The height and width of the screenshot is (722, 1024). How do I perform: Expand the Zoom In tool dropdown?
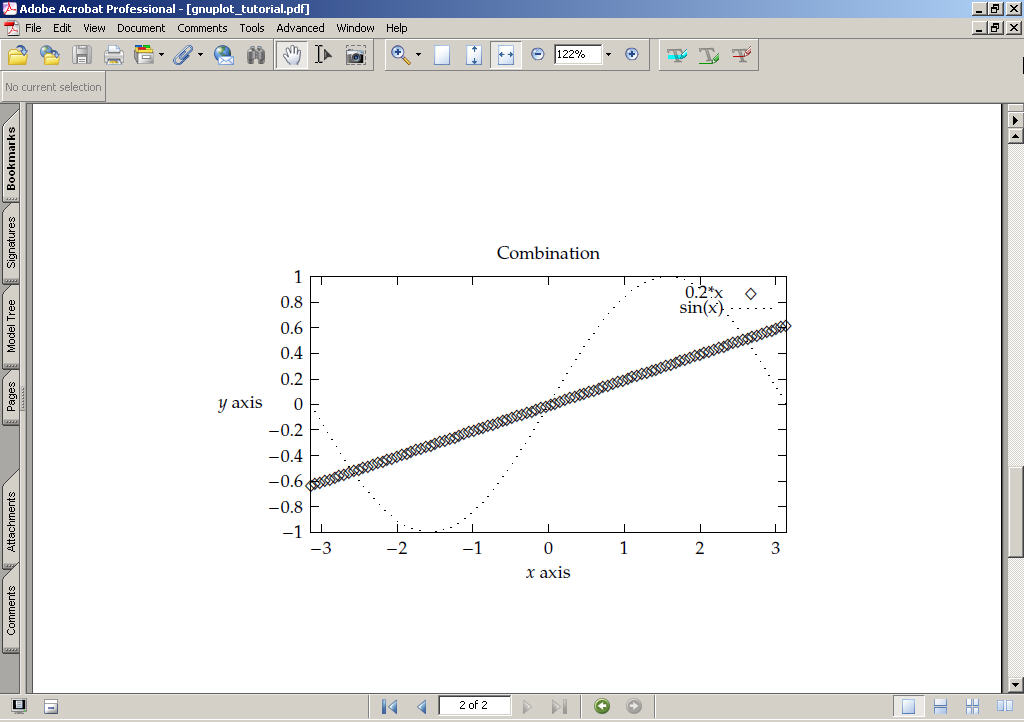click(x=418, y=55)
